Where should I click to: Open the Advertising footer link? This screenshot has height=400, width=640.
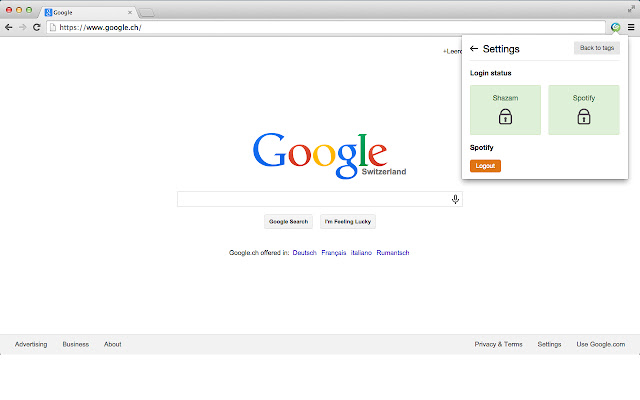31,344
